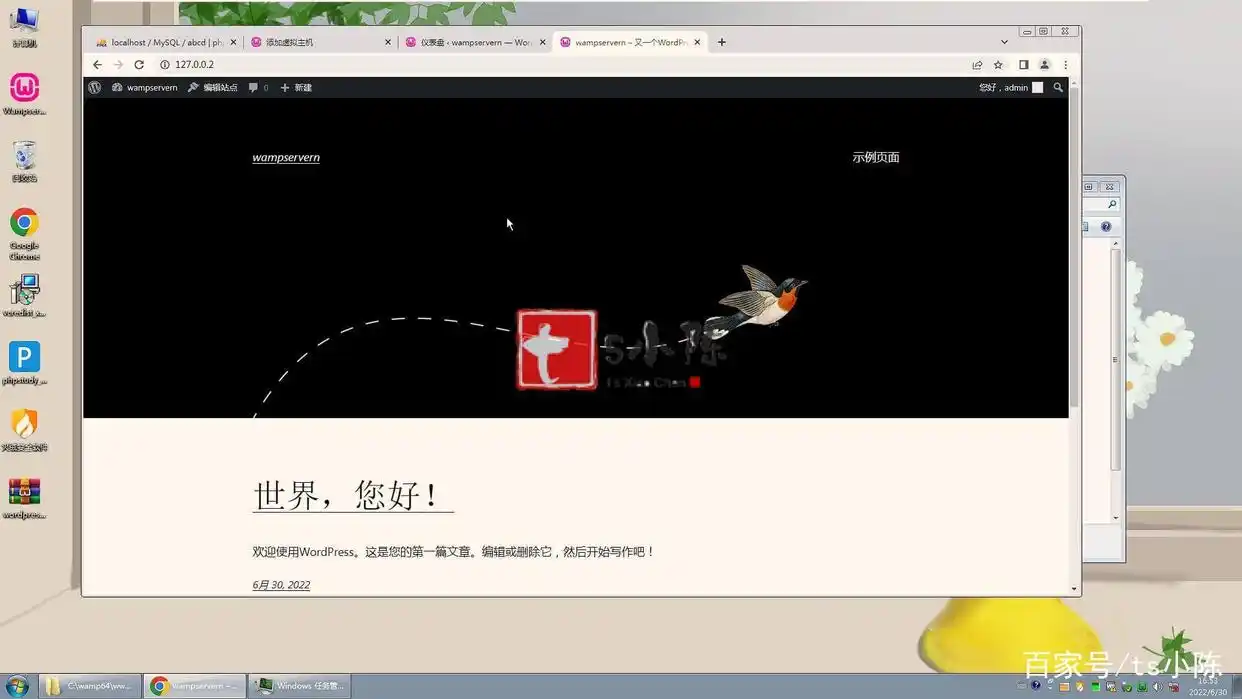The image size is (1242, 699).
Task: Switch to the 仪表盘 wampservern tab
Action: (470, 42)
